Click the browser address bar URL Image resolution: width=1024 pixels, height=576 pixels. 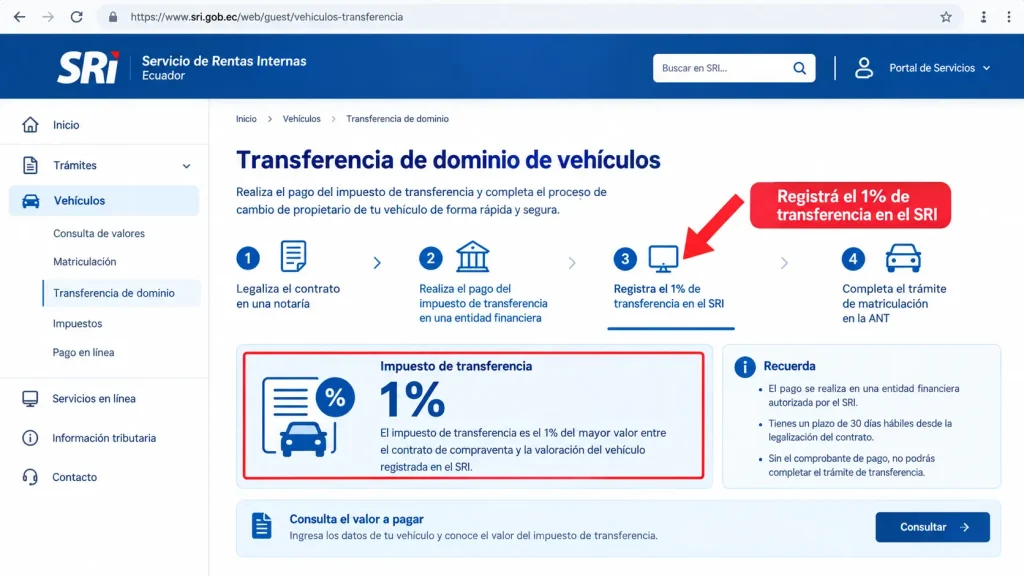tap(266, 17)
